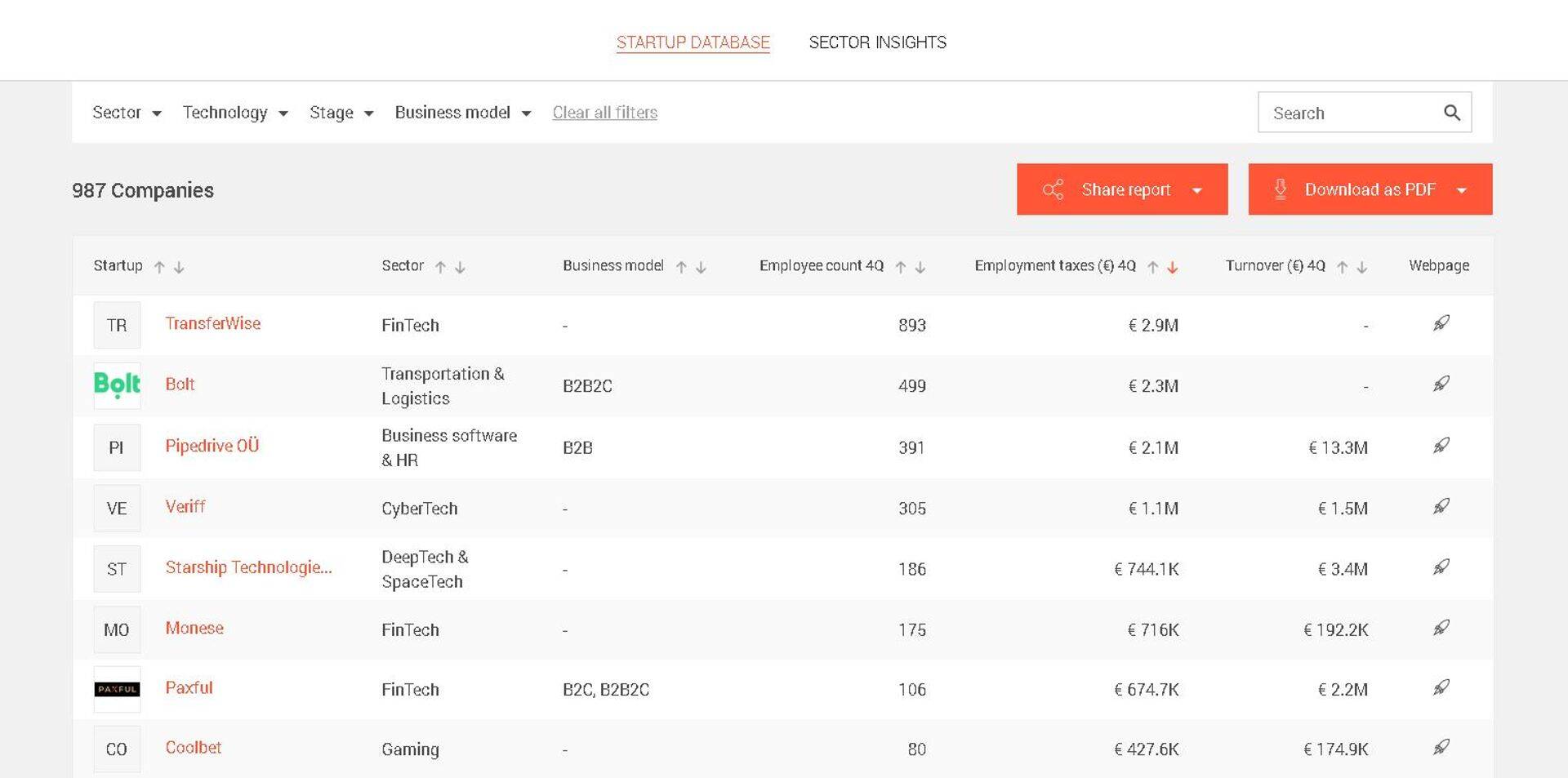The image size is (1568, 778).
Task: Open Business model filter dropdown
Action: coord(463,113)
